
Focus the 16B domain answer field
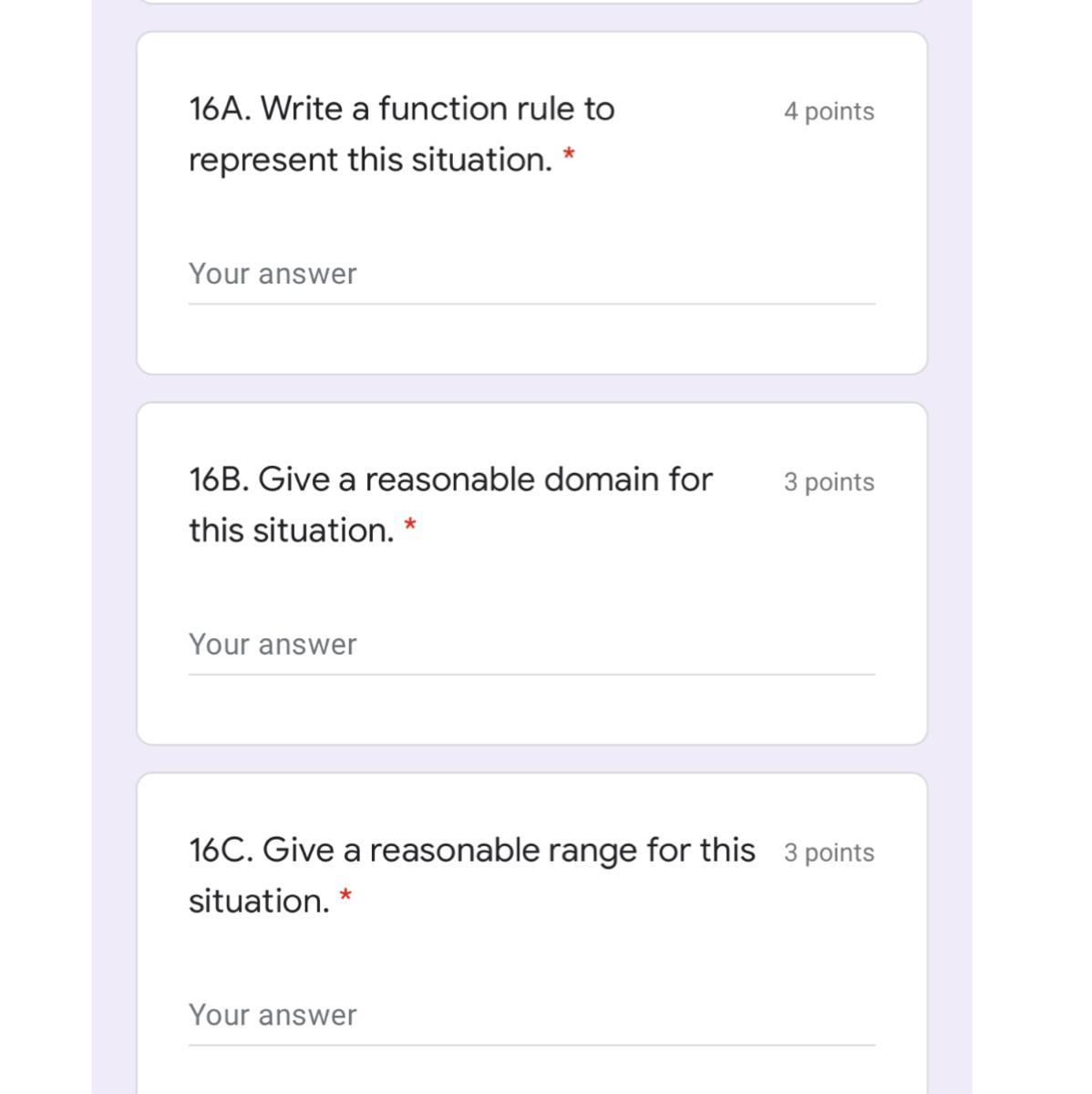pos(531,645)
